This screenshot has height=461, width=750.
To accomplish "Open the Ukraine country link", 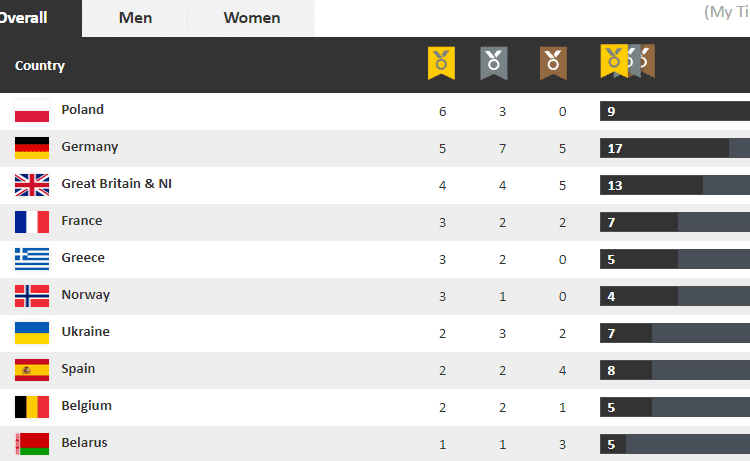I will (86, 332).
